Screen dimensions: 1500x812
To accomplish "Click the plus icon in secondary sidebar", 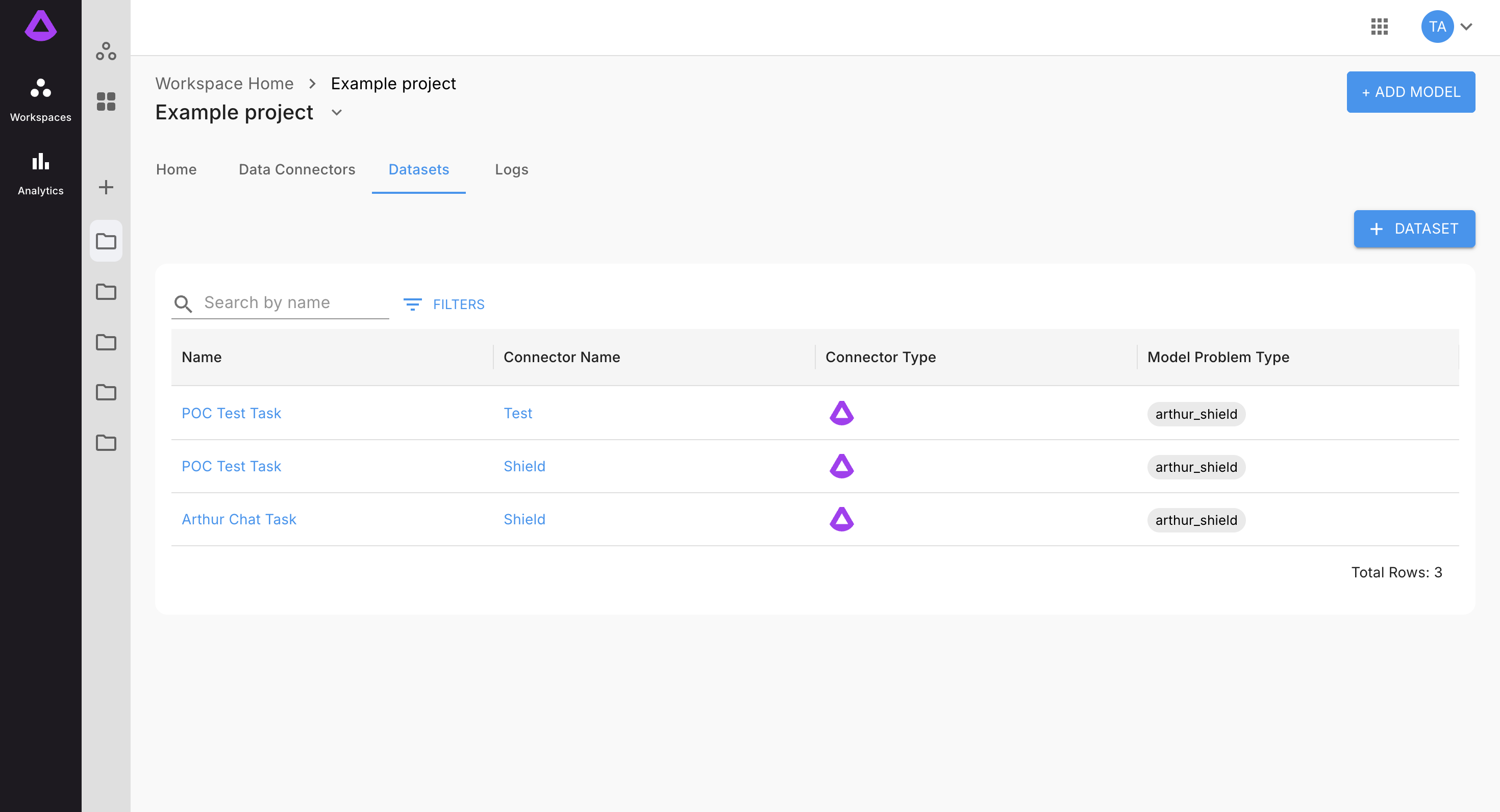I will [106, 187].
